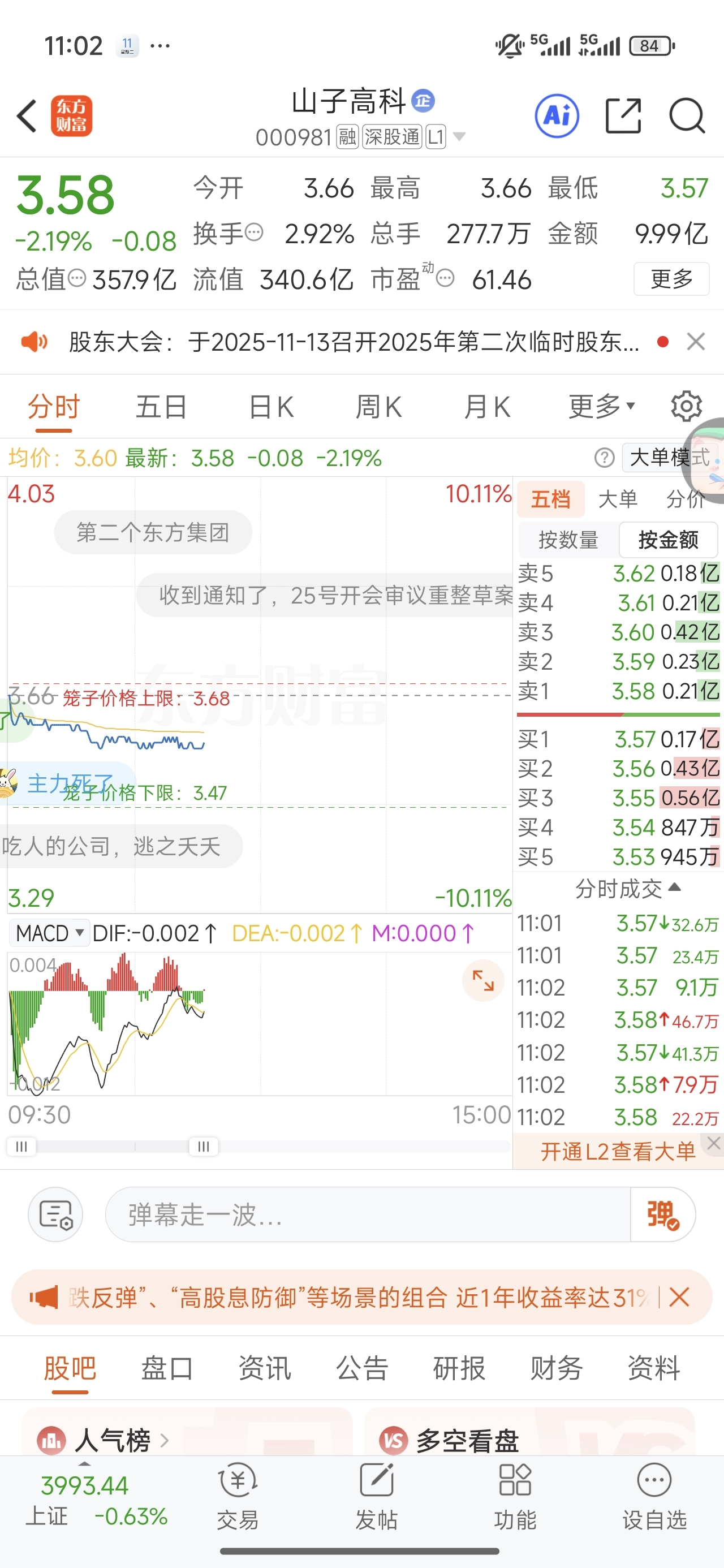Image resolution: width=724 pixels, height=1568 pixels.
Task: Tap the left chart range handle
Action: (x=21, y=1147)
